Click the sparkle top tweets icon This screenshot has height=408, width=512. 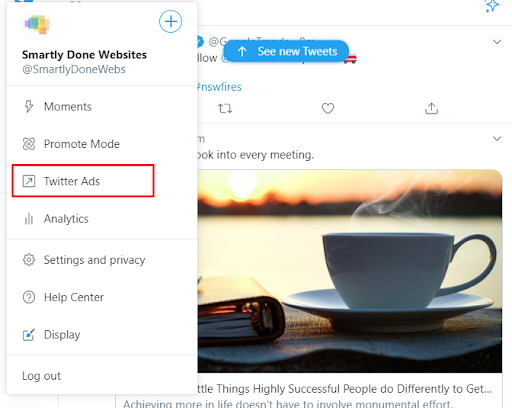(492, 6)
